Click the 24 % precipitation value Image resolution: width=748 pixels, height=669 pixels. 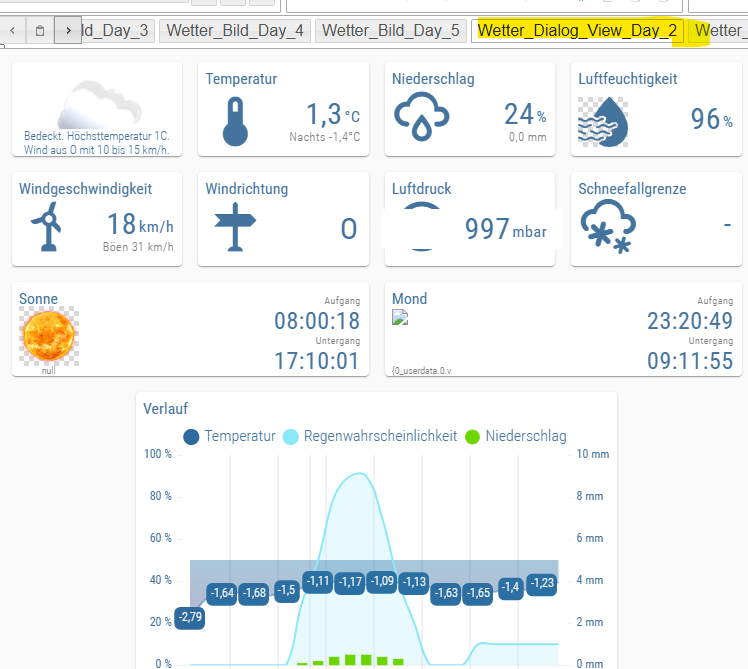[525, 115]
